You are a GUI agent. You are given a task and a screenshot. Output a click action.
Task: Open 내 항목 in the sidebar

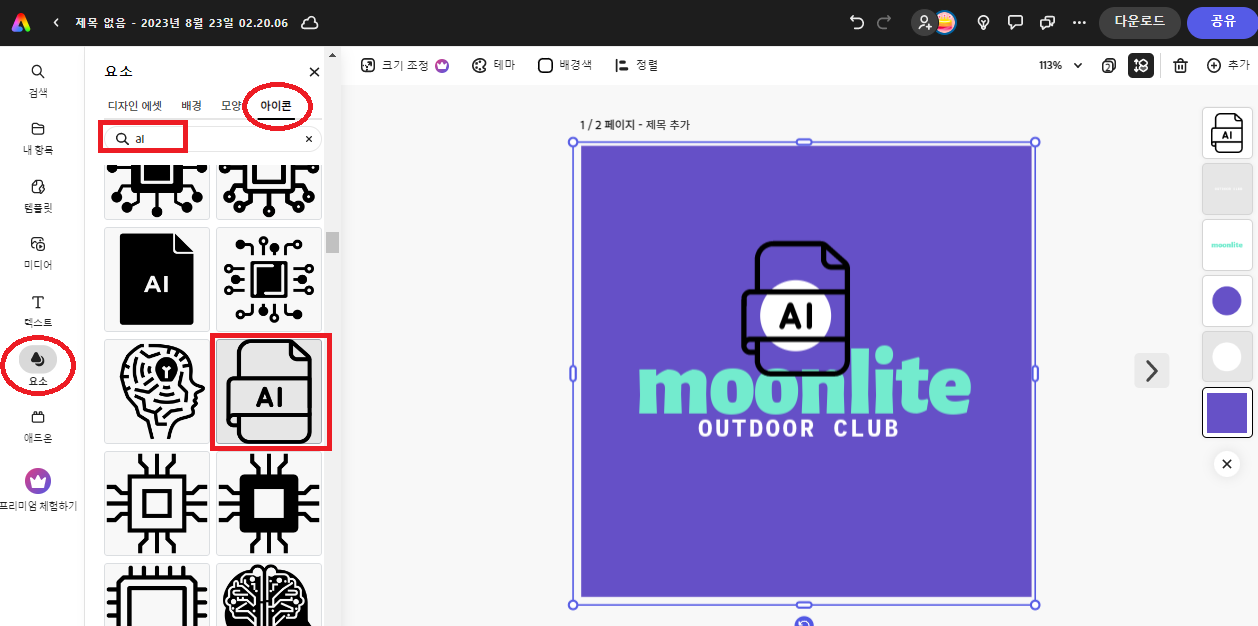coord(38,138)
